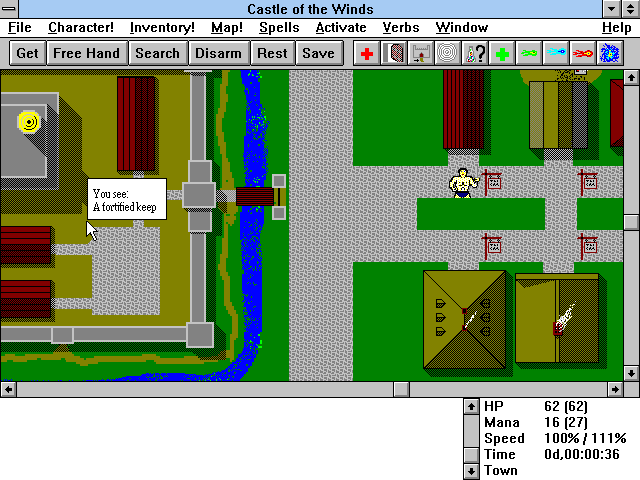Viewport: 640px width, 480px height.
Task: Open the Inventory! menu
Action: click(162, 27)
